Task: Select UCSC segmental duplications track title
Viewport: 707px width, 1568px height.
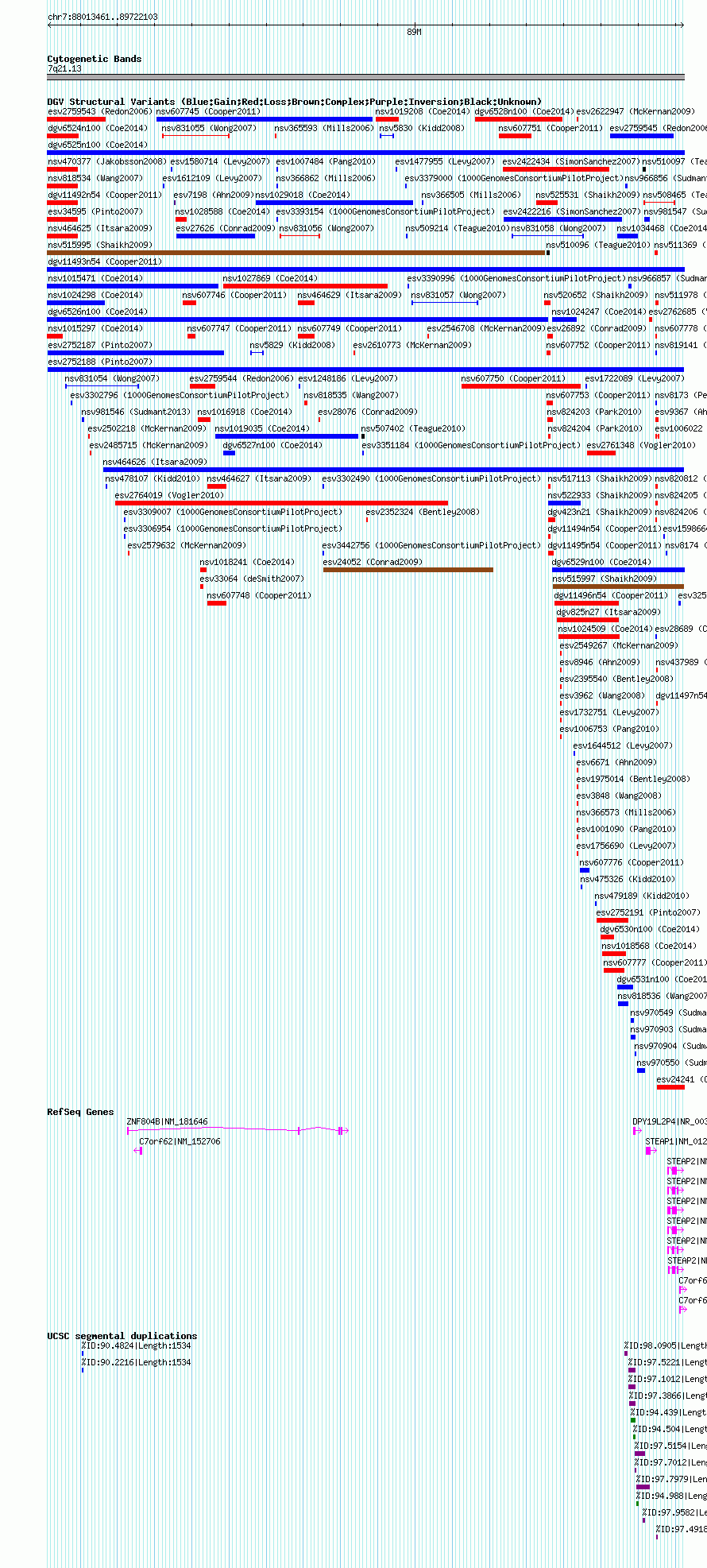Action: click(x=122, y=1336)
